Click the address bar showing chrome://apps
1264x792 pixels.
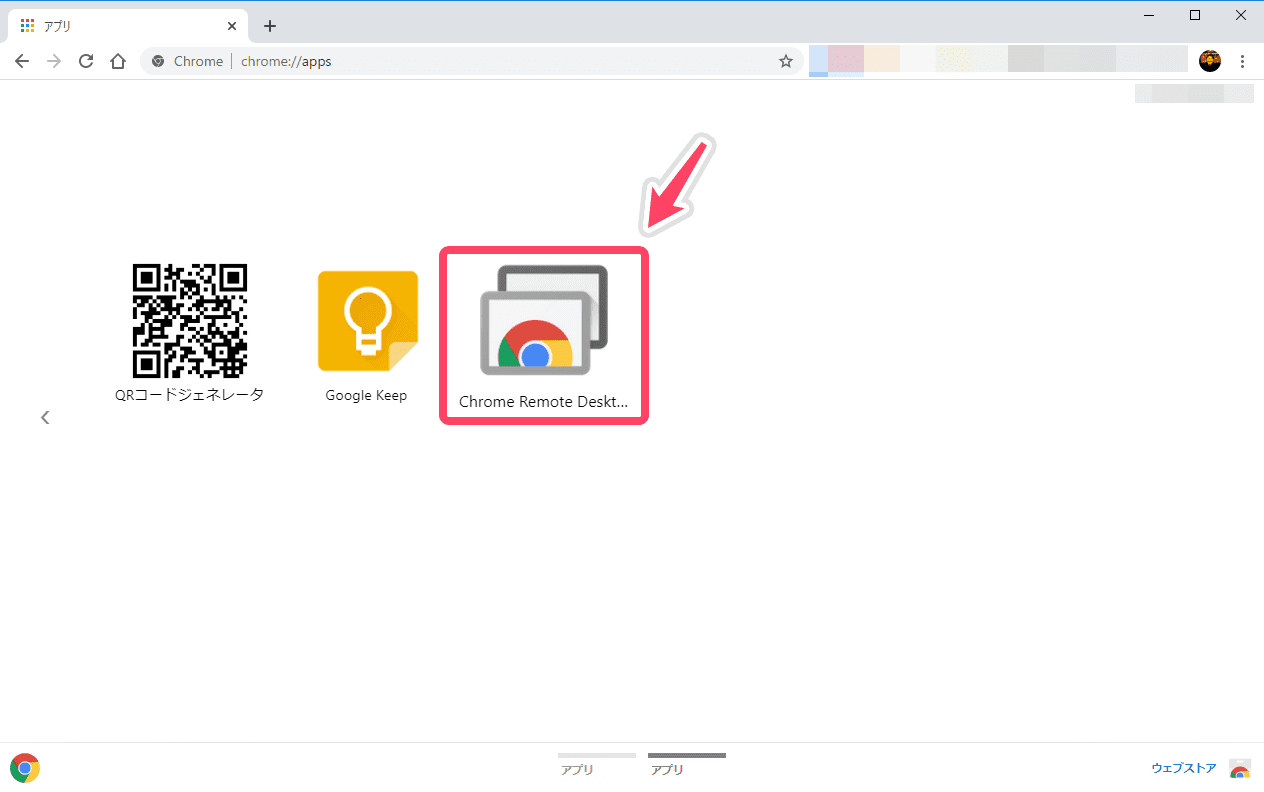tap(472, 61)
